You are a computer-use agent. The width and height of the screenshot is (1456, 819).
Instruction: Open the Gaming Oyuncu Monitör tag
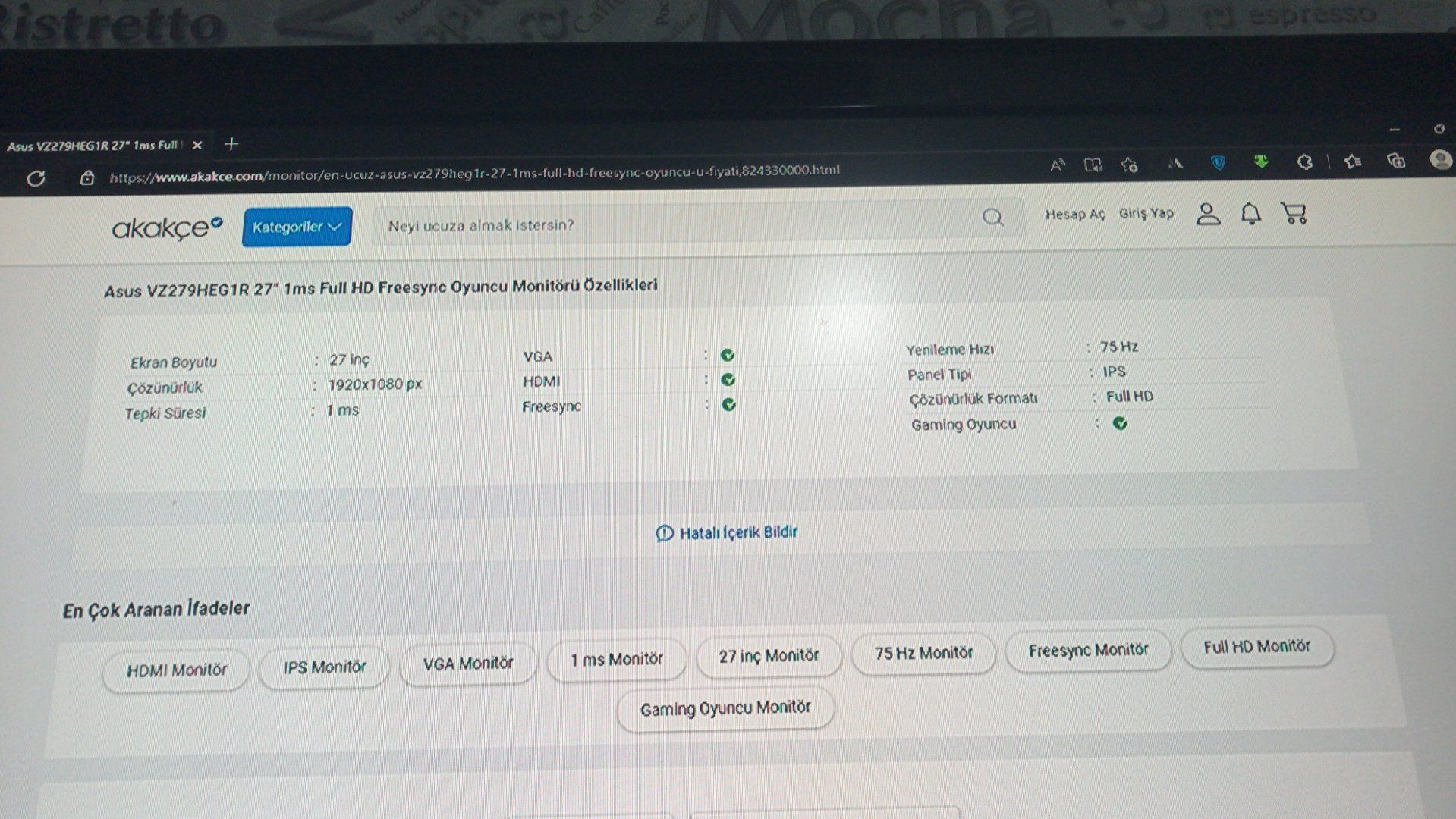[725, 709]
